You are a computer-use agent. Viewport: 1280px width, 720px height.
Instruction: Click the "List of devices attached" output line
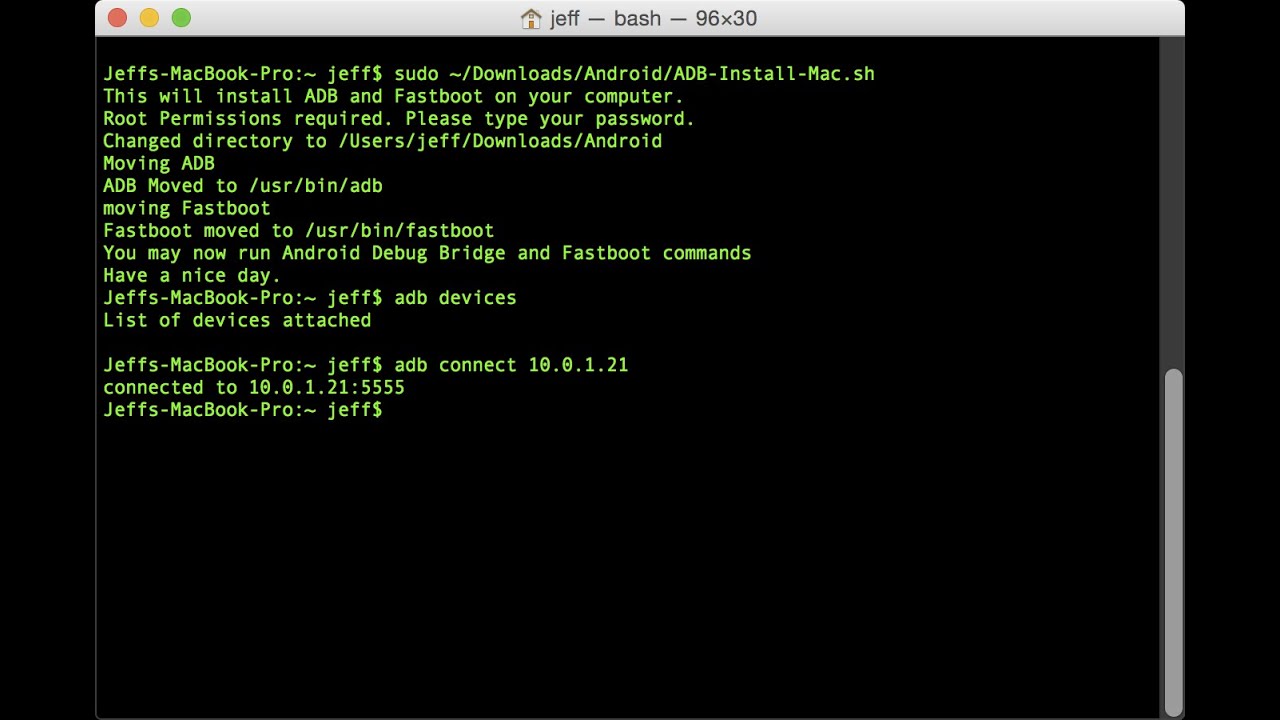point(237,321)
